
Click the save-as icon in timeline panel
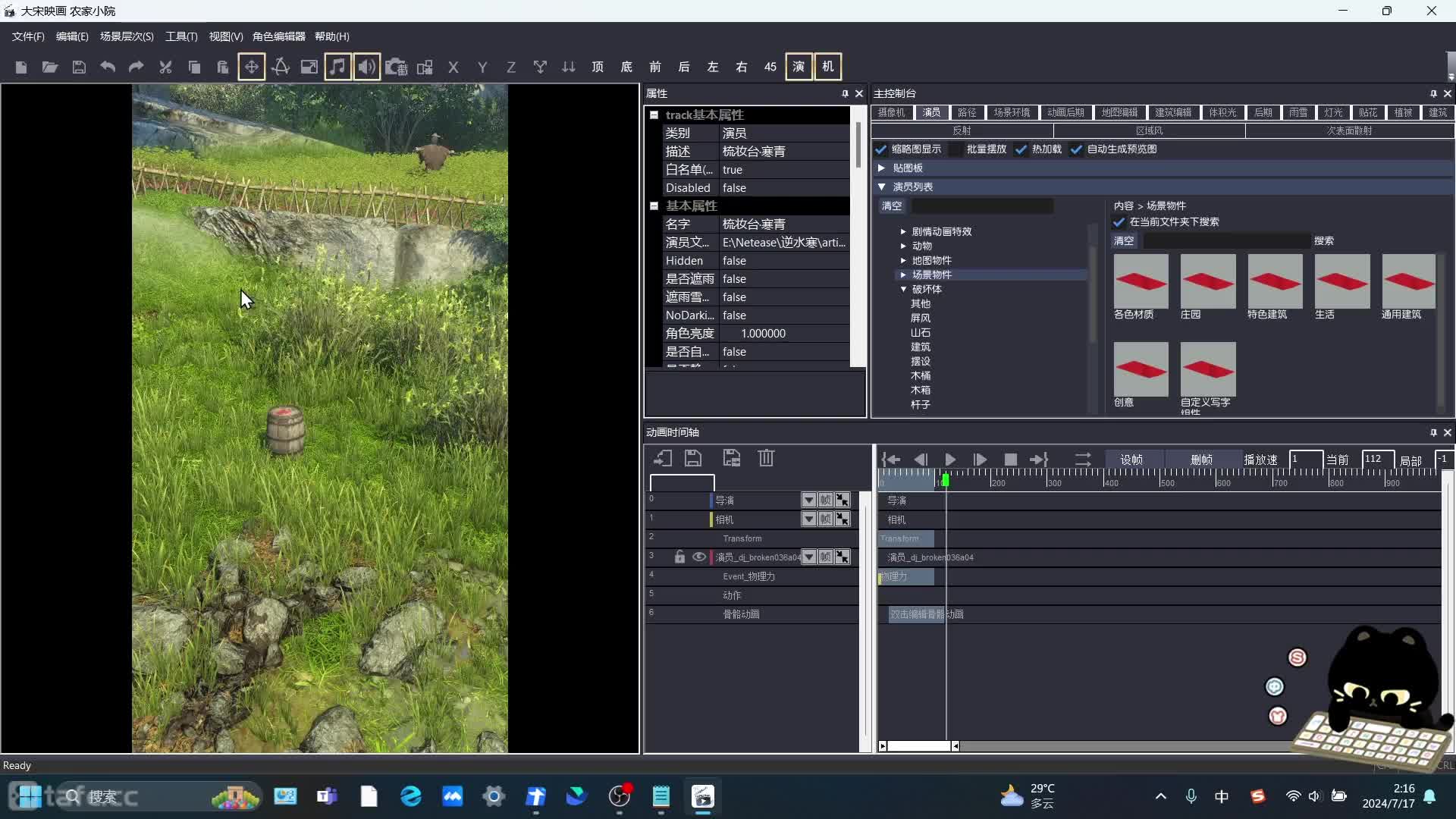(x=731, y=458)
